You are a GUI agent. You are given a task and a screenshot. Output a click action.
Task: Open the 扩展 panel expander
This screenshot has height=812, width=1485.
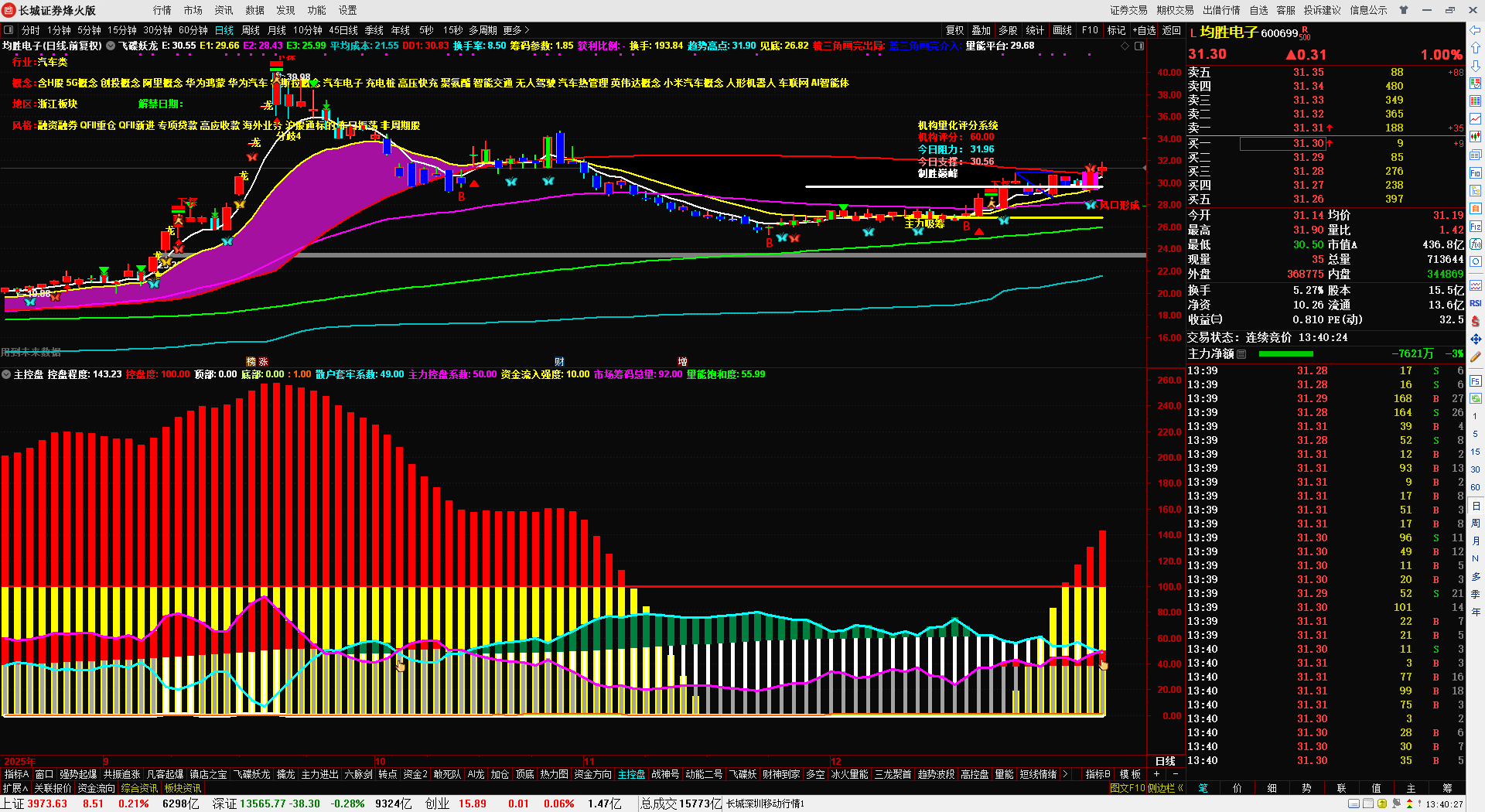point(15,788)
